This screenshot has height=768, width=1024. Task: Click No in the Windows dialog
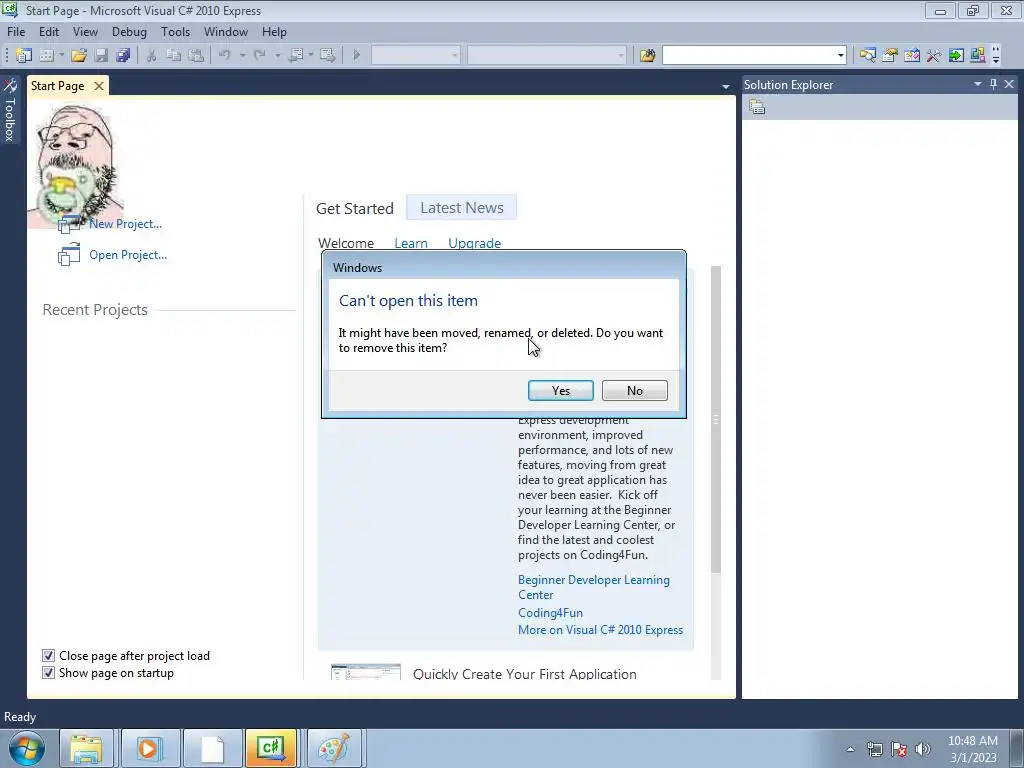[x=635, y=391]
